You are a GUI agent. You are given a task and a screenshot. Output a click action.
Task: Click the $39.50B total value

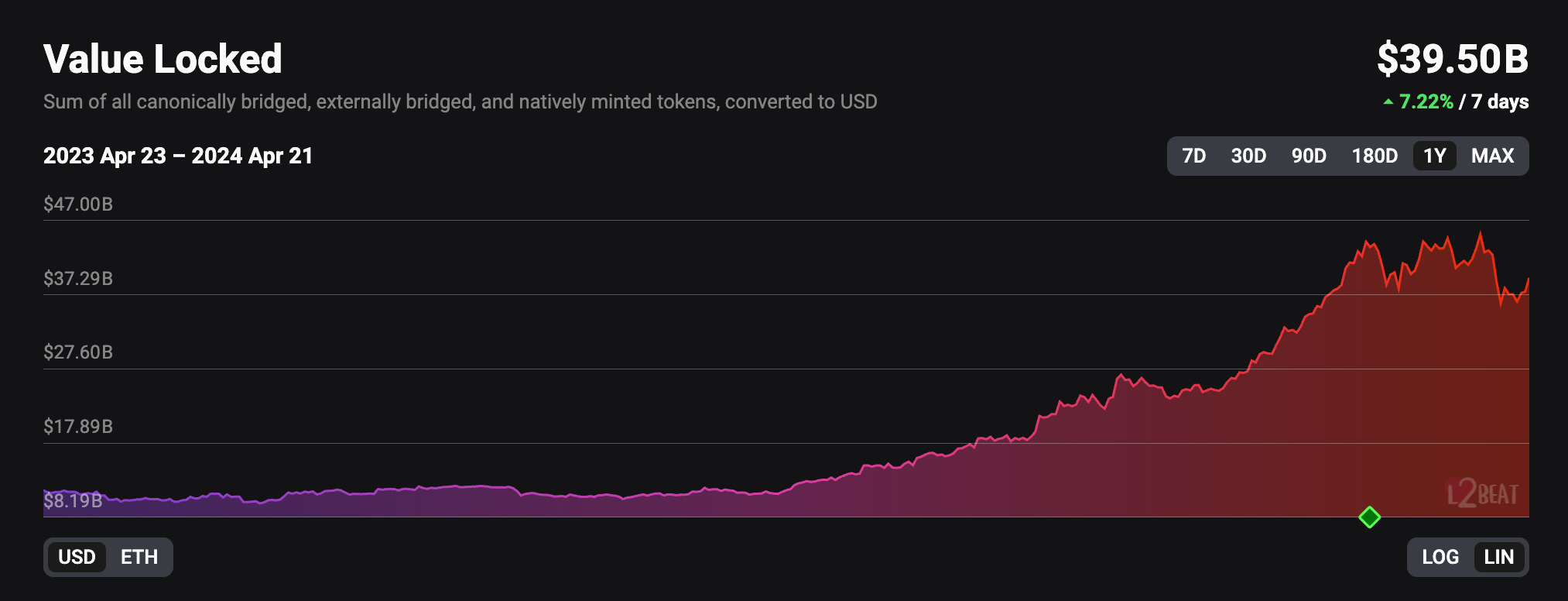[x=1453, y=60]
